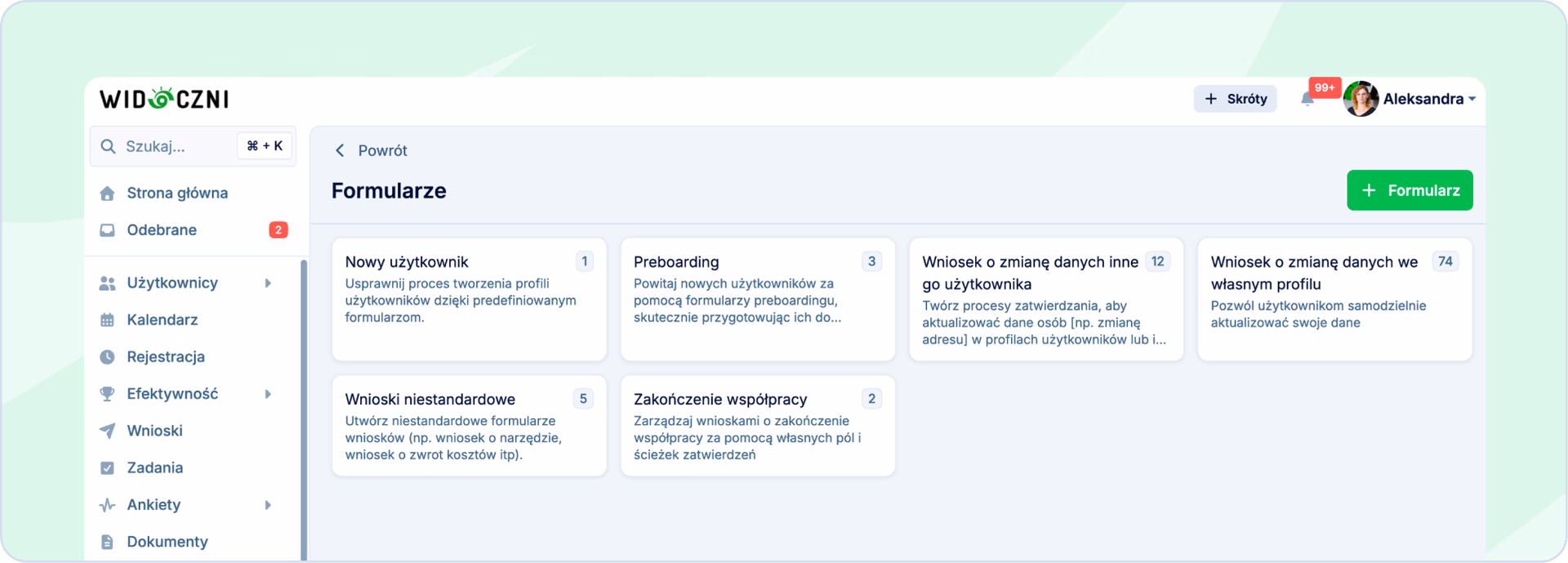Click the calendar icon beside Kalendarz
The image size is (1568, 563).
pos(107,320)
